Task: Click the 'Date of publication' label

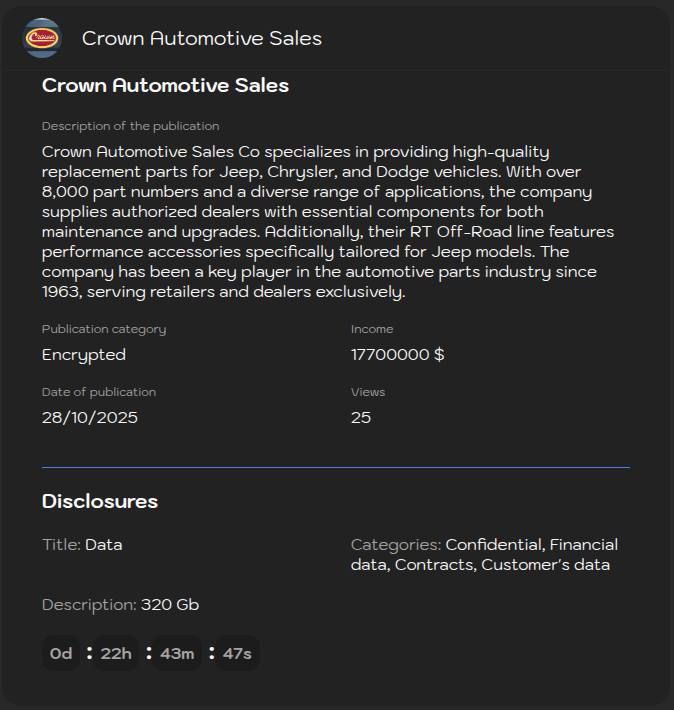Action: [x=99, y=392]
